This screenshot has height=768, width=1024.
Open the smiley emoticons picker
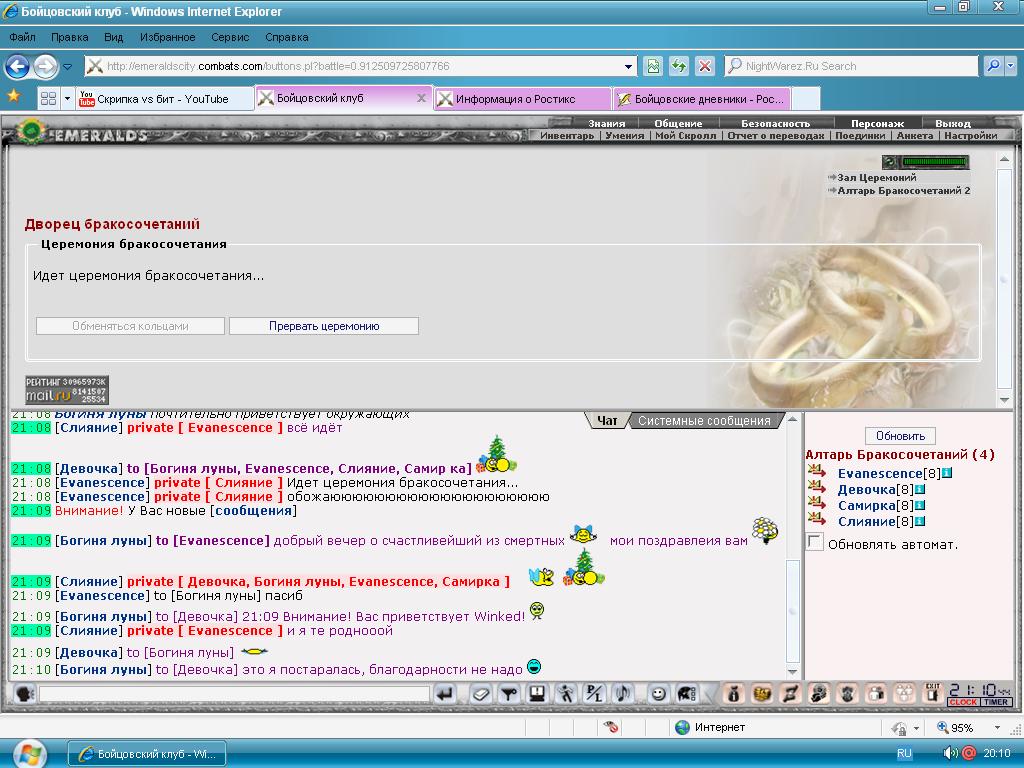658,694
